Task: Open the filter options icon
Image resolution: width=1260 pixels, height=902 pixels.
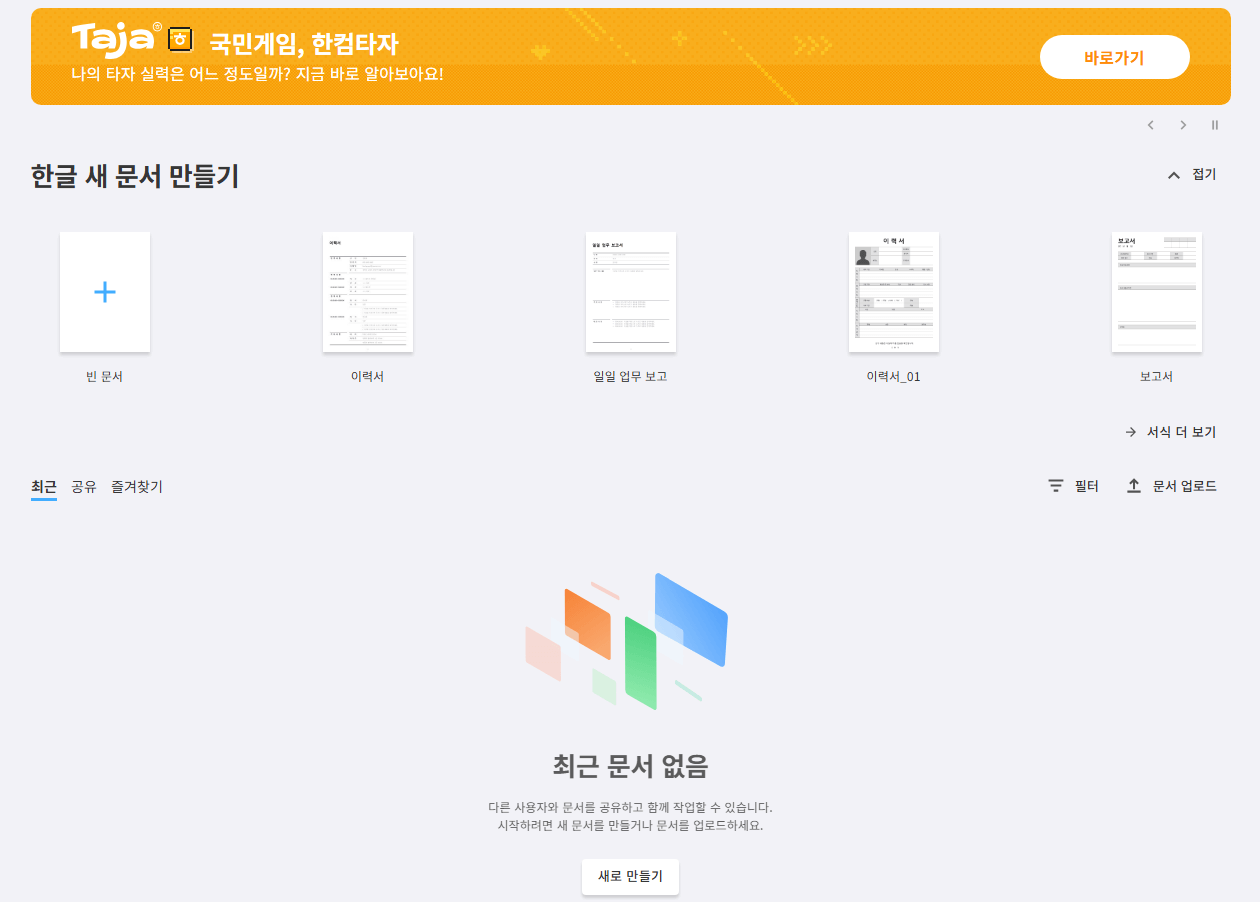Action: pos(1056,485)
